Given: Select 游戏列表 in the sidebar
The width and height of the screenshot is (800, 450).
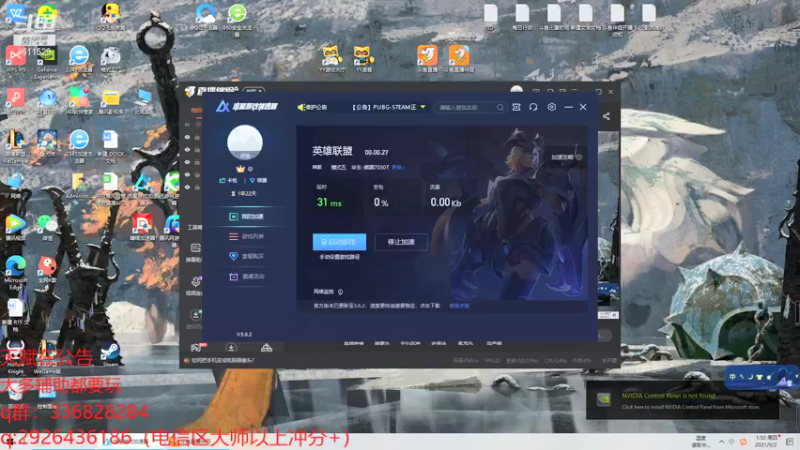Looking at the screenshot, I should (246, 236).
